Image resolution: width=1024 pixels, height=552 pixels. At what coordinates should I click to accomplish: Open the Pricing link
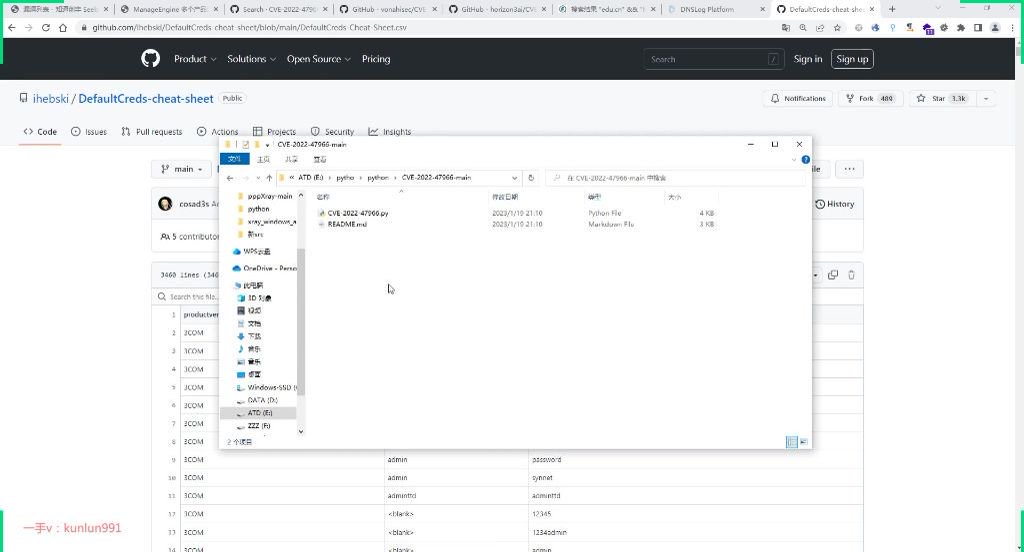tap(376, 59)
